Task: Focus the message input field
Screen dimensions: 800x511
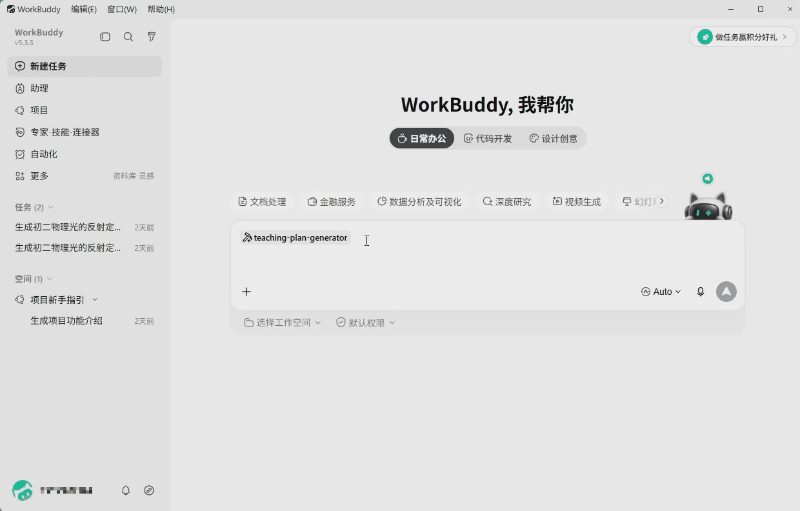Action: coord(487,255)
